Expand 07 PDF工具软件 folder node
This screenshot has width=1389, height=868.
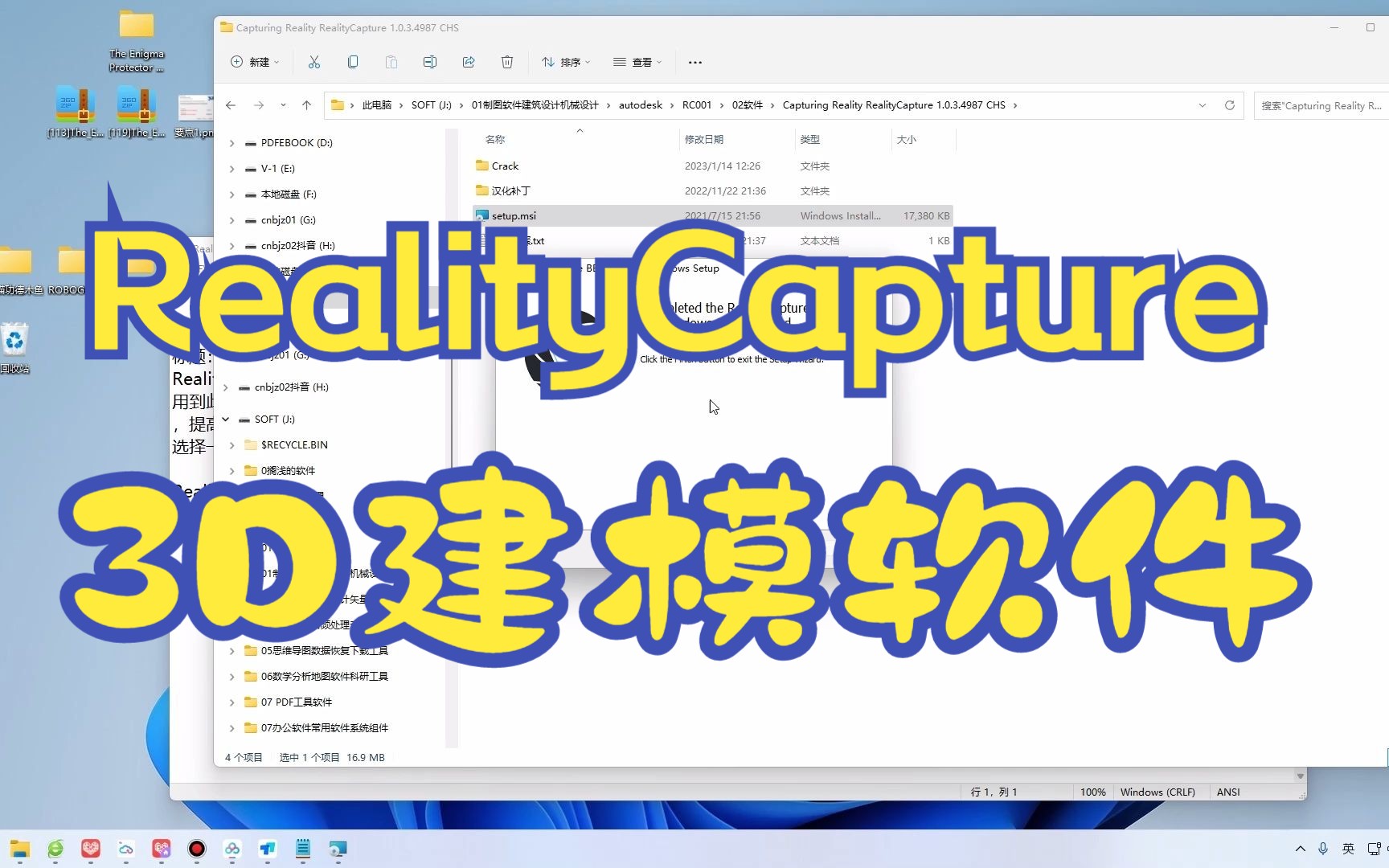coord(231,702)
